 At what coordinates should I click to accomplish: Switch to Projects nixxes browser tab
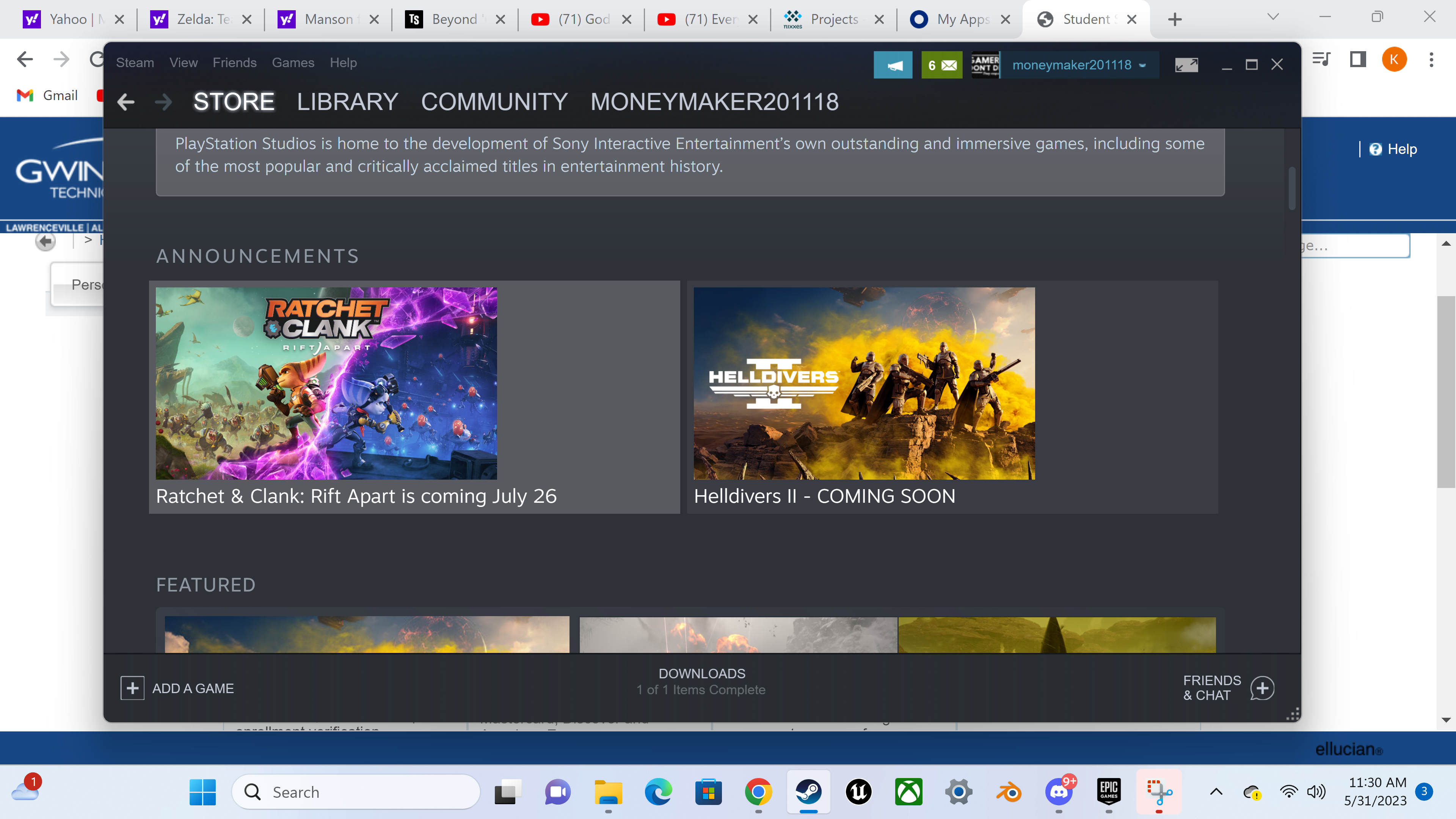(x=834, y=19)
